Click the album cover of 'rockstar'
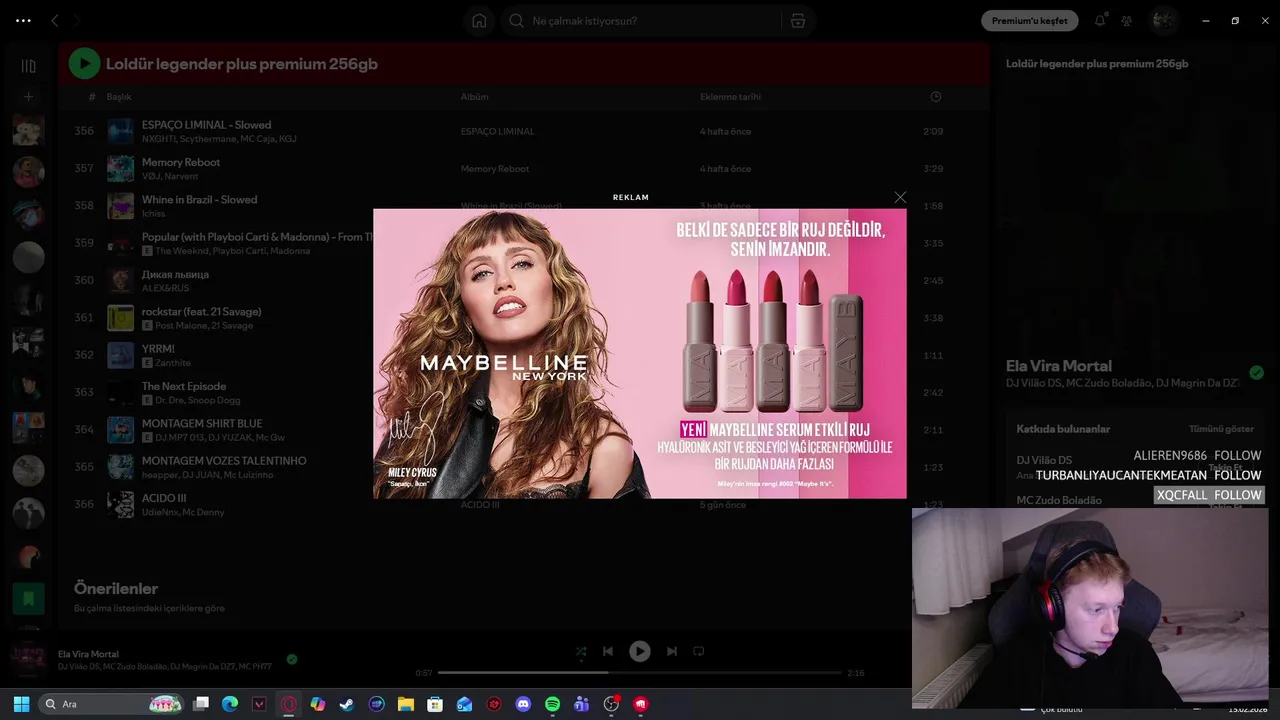The image size is (1280, 720). pyautogui.click(x=121, y=318)
